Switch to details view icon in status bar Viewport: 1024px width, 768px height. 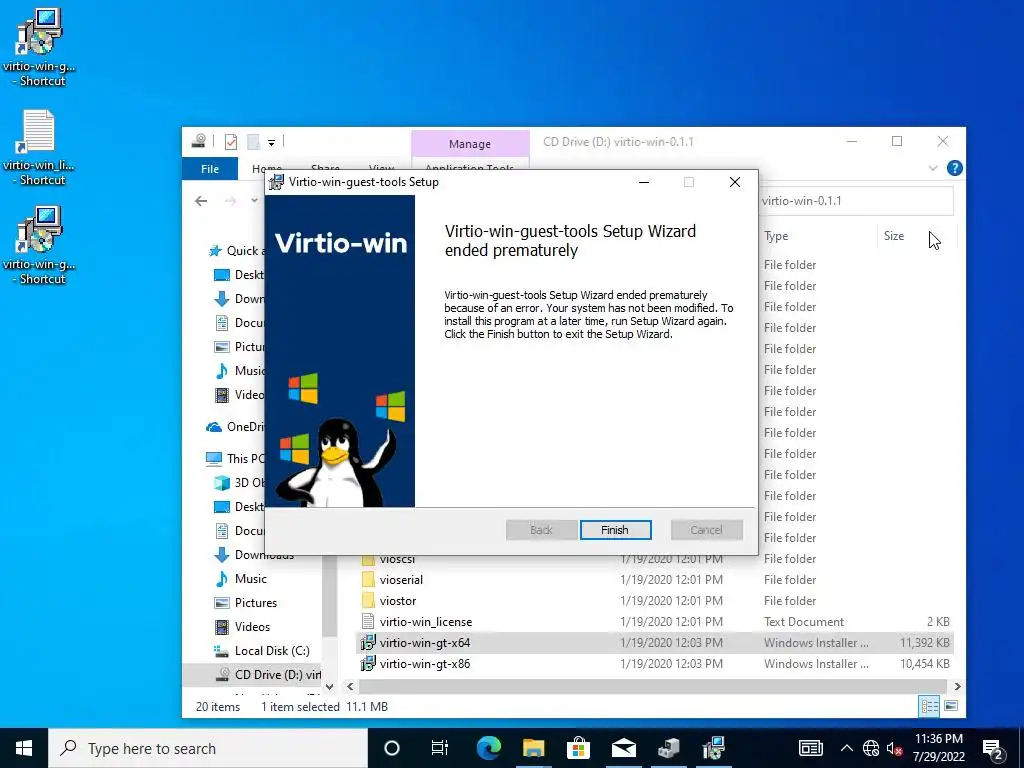tap(929, 706)
